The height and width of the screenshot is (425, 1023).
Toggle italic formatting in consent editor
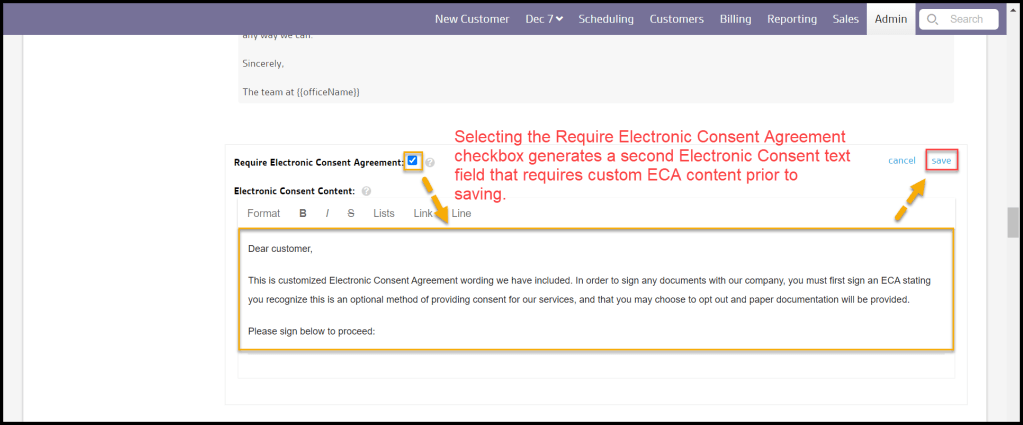(x=327, y=213)
